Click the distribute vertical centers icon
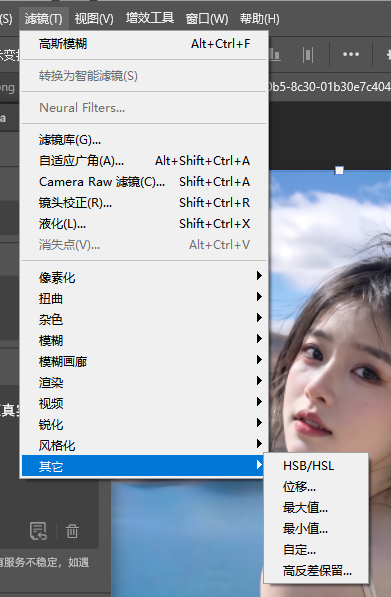Image resolution: width=391 pixels, height=597 pixels. pos(308,55)
